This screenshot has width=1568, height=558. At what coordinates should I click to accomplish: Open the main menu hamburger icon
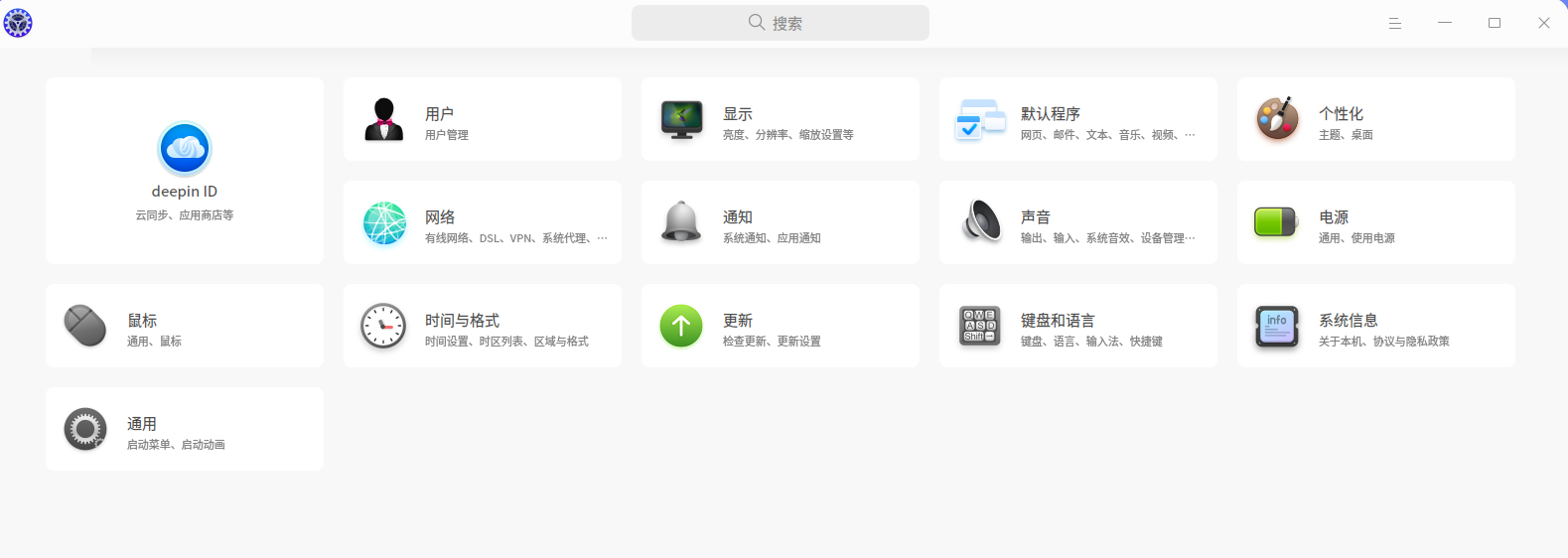tap(1395, 23)
